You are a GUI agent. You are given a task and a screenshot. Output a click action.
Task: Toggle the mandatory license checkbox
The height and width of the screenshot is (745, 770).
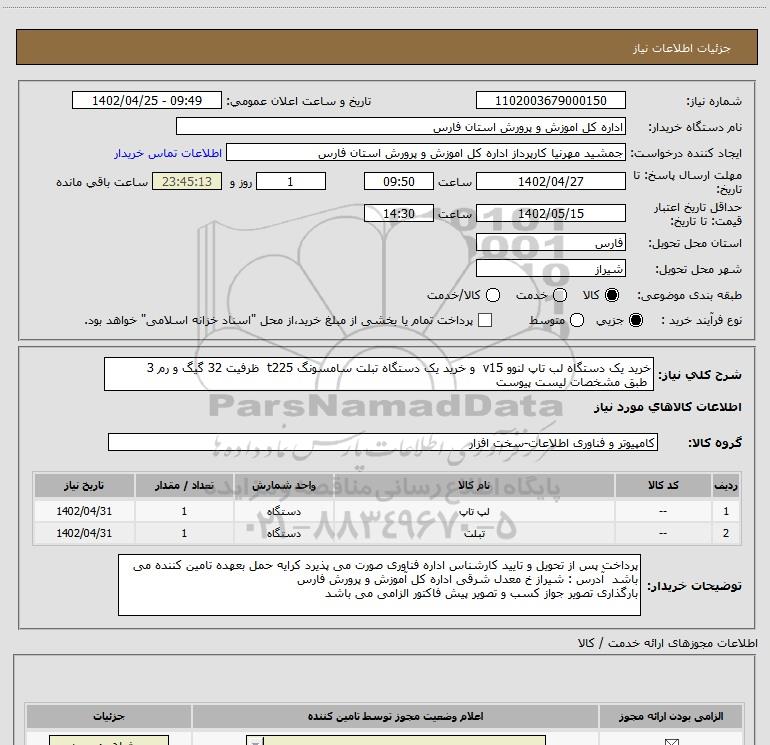tap(671, 742)
